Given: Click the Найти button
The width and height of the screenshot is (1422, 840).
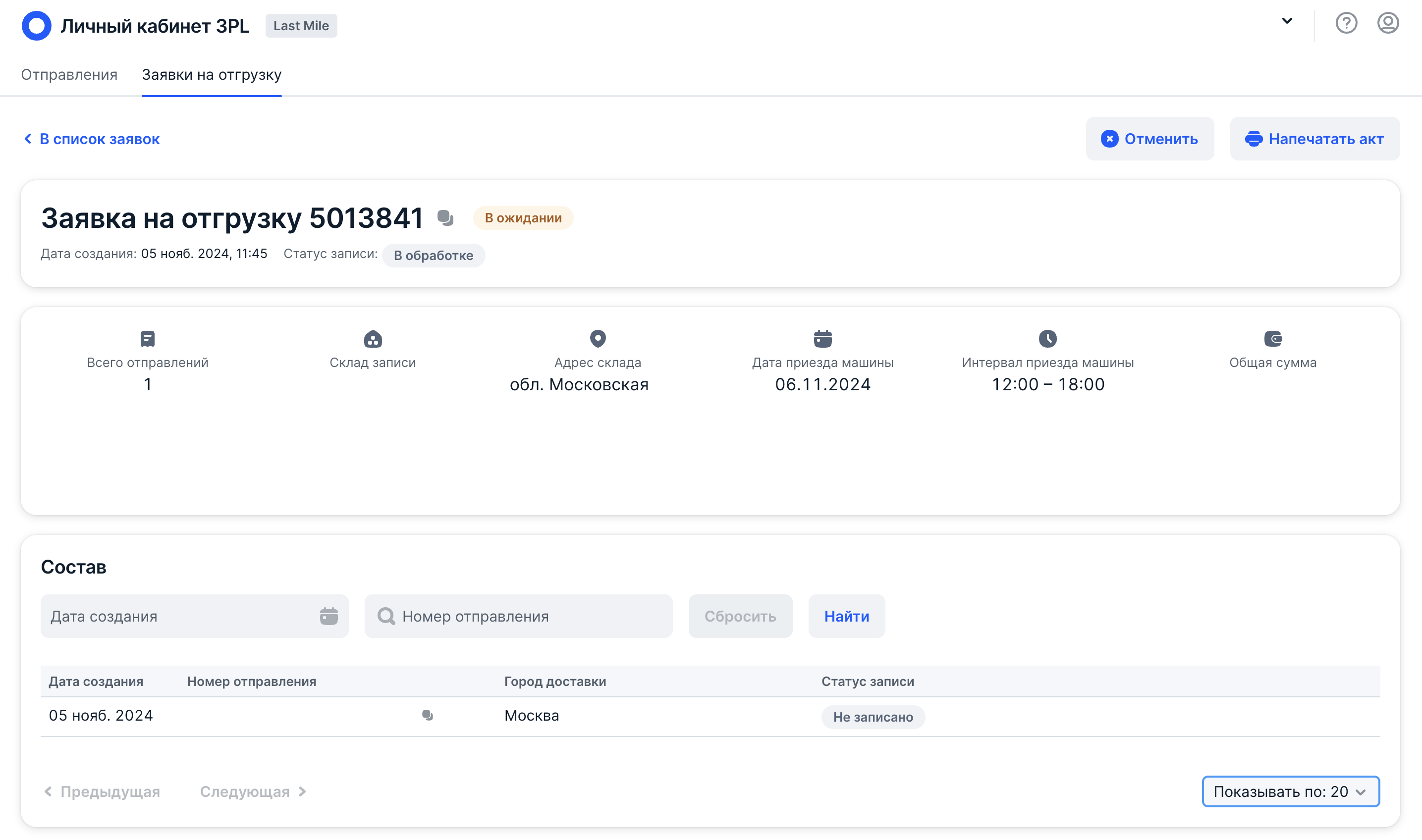Looking at the screenshot, I should (x=846, y=616).
